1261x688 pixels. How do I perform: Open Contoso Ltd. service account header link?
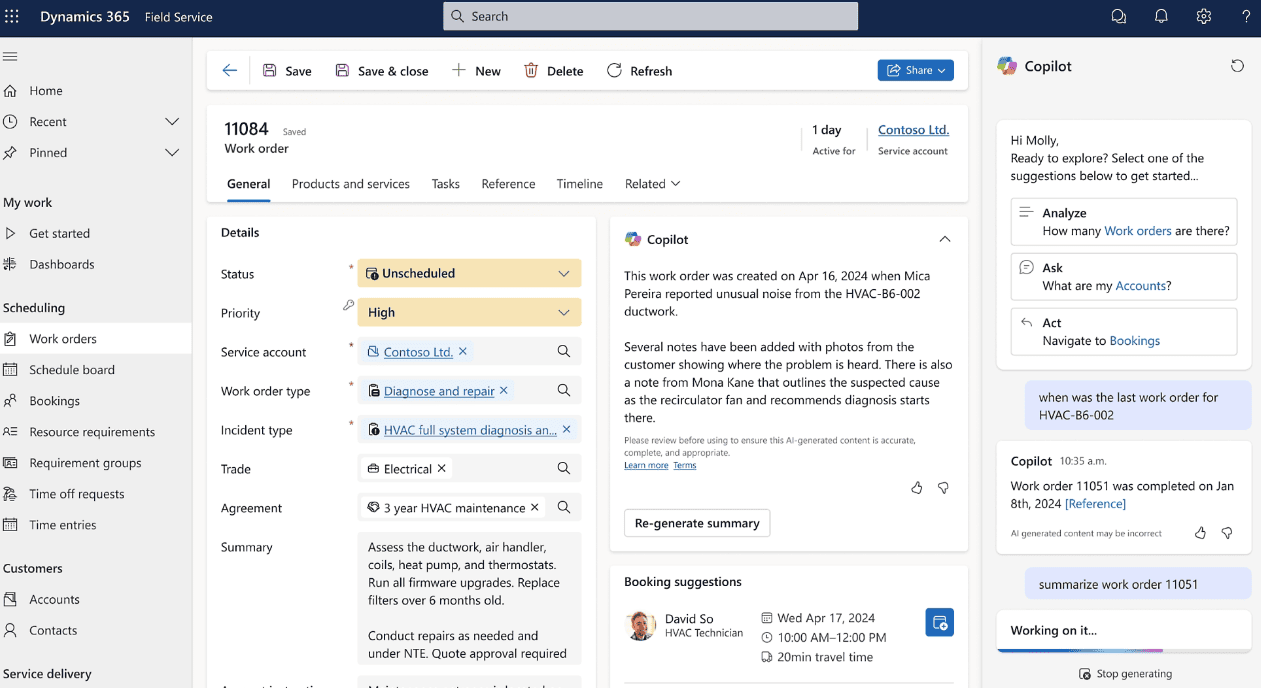coord(913,130)
